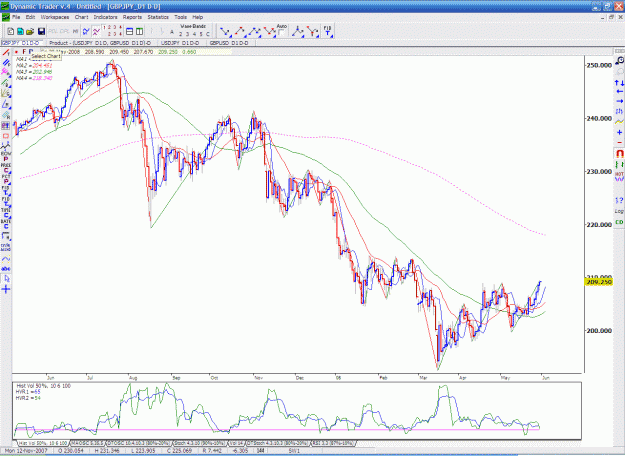Select the DT Stoch indicator tab
625x456 pixels.
pos(278,443)
